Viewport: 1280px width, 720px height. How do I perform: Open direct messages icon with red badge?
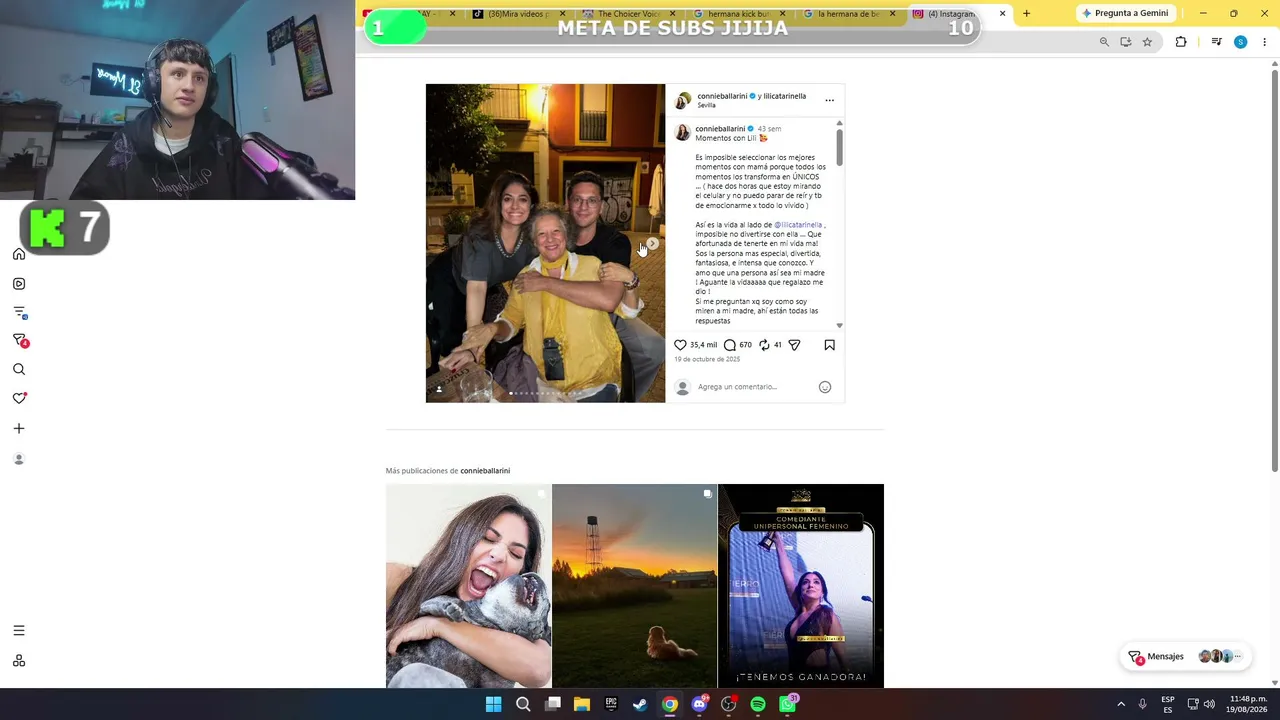[x=19, y=341]
